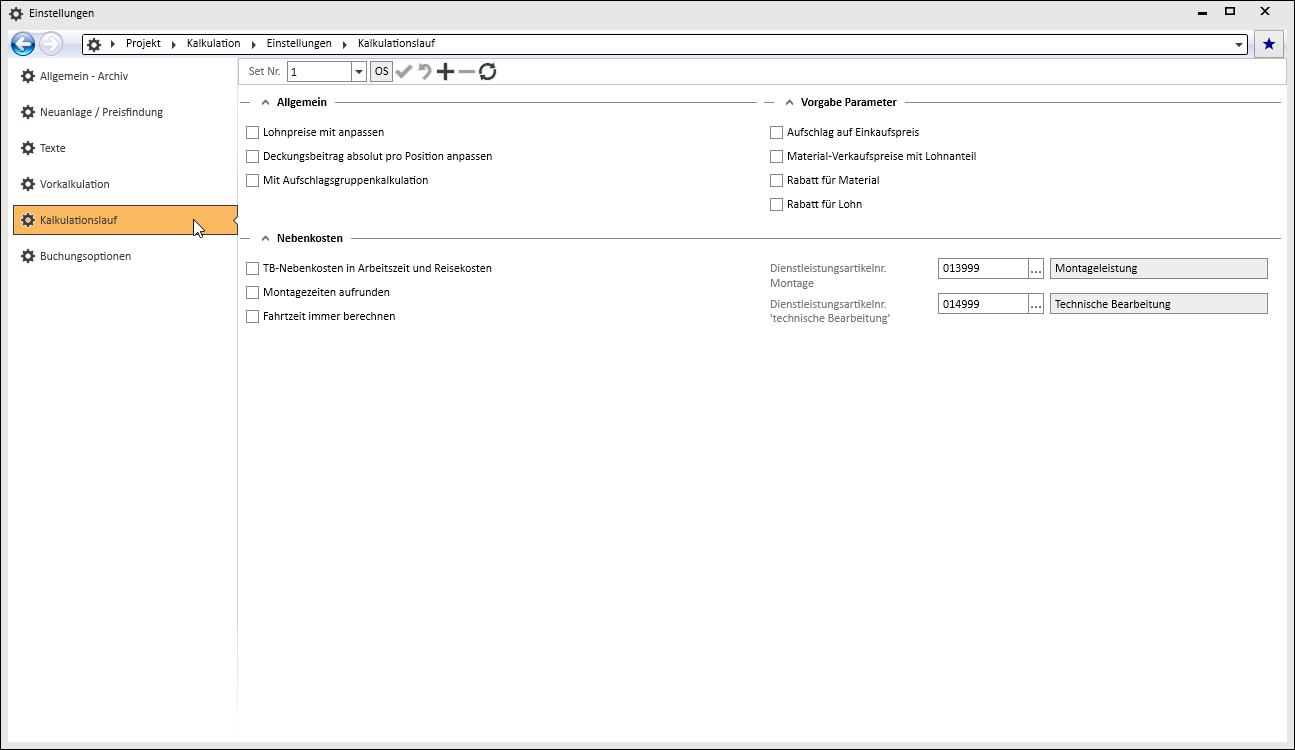Click the OS button in the toolbar
This screenshot has height=750, width=1295.
(x=382, y=71)
